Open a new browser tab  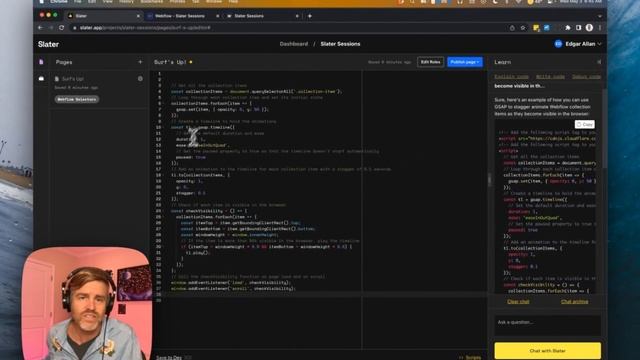tap(310, 16)
